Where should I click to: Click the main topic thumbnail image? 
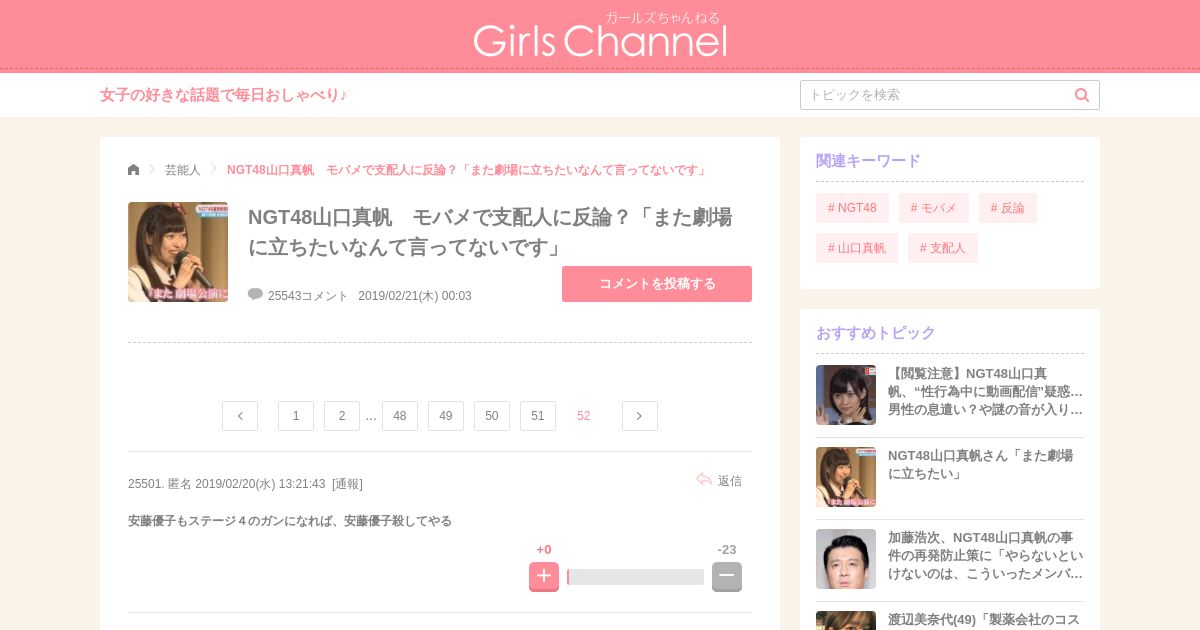click(178, 252)
